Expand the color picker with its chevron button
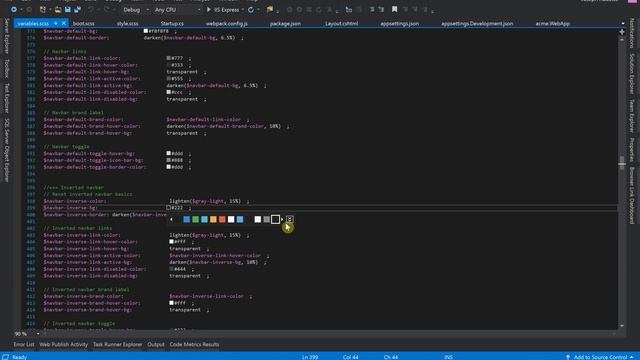This screenshot has height=360, width=640. pyautogui.click(x=289, y=219)
